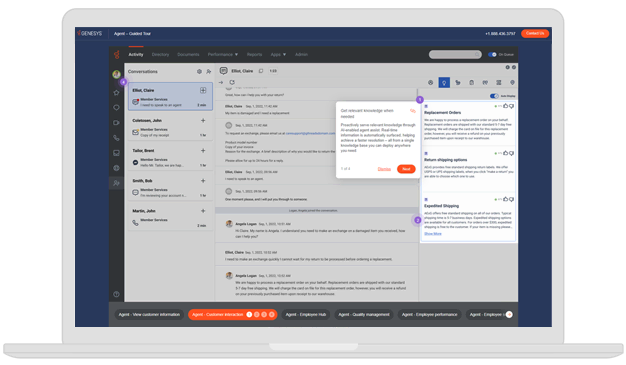626x365 pixels.
Task: Switch to the Directory tab
Action: tap(160, 54)
